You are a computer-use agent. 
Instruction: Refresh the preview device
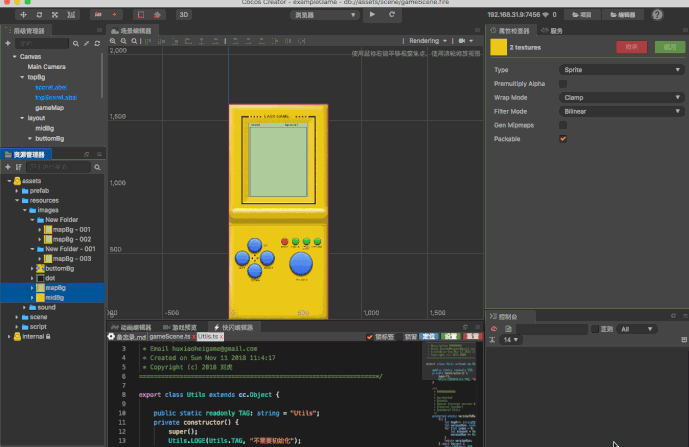392,15
